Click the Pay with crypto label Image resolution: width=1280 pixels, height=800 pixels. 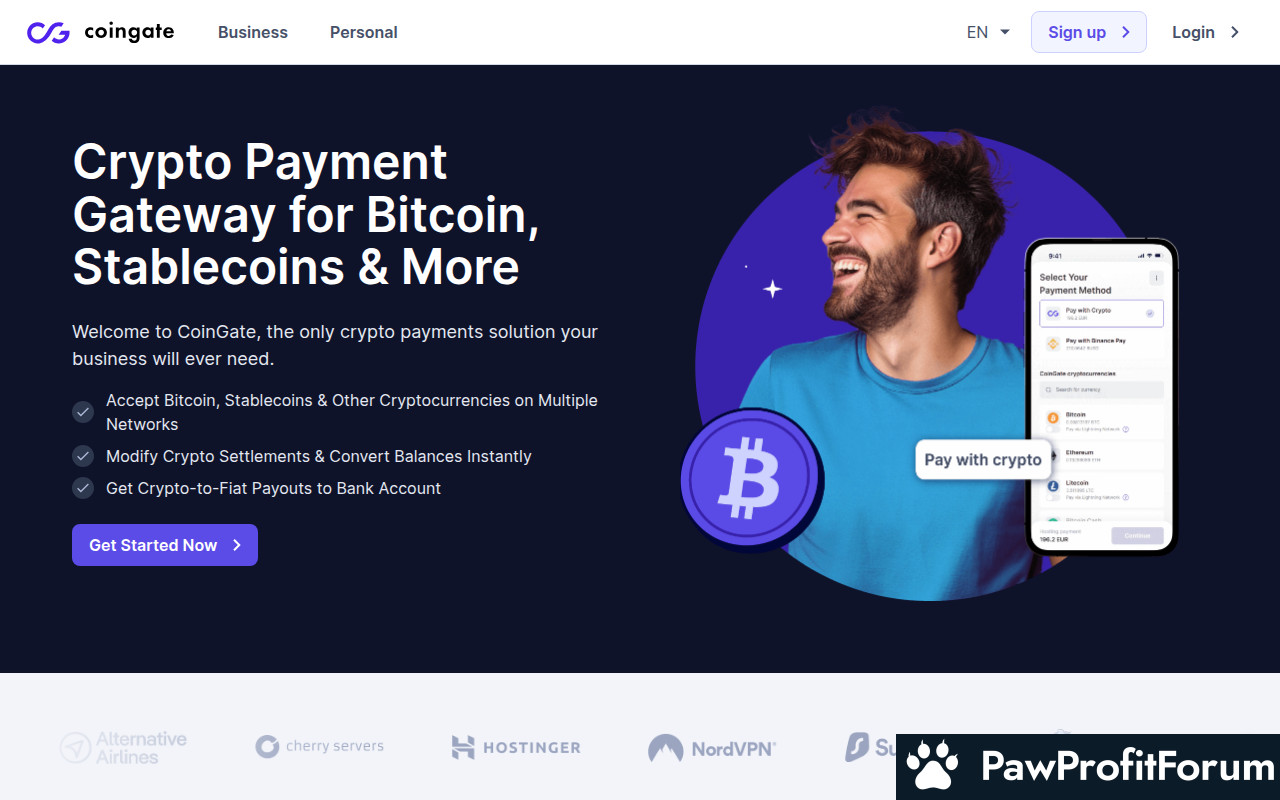(983, 460)
